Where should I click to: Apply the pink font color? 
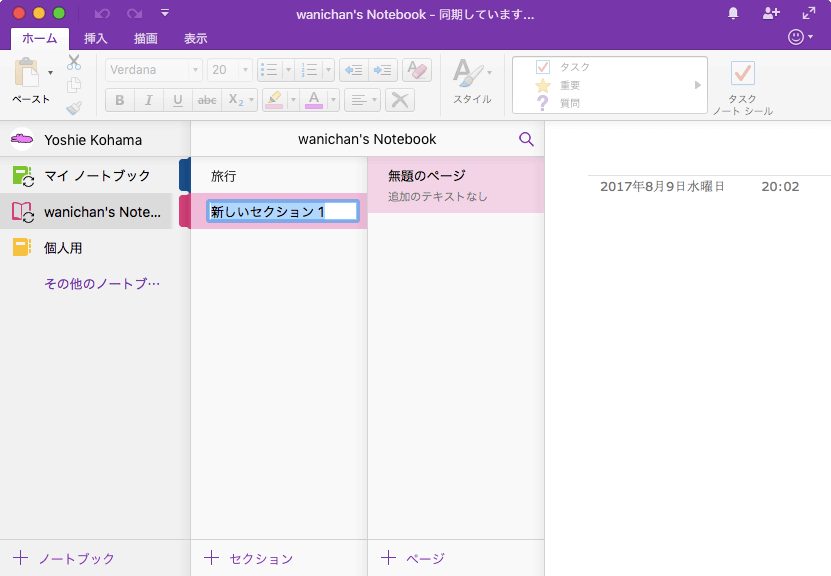click(314, 100)
